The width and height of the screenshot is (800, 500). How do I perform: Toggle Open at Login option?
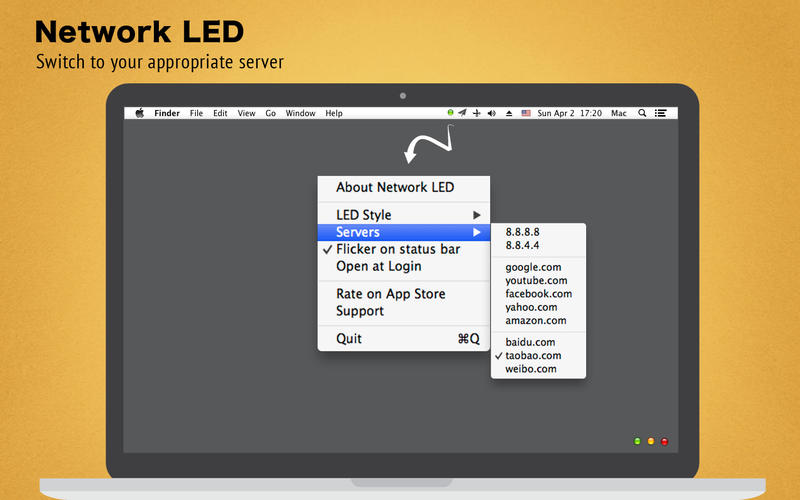coord(404,266)
